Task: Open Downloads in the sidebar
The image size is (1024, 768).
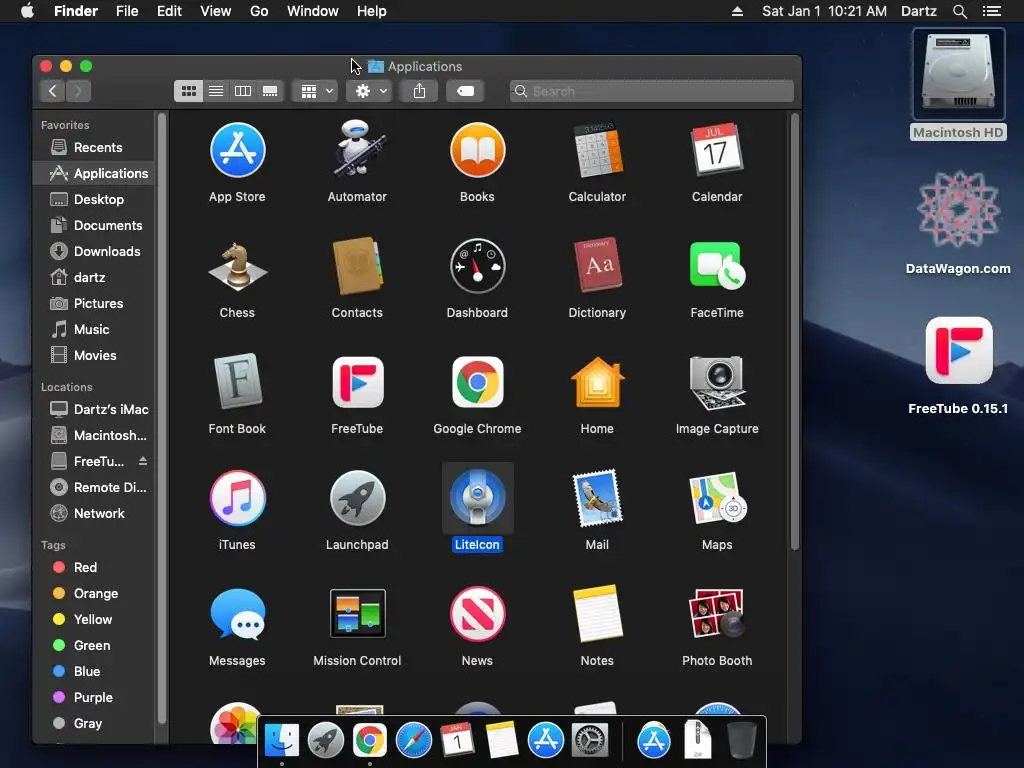Action: [93, 251]
